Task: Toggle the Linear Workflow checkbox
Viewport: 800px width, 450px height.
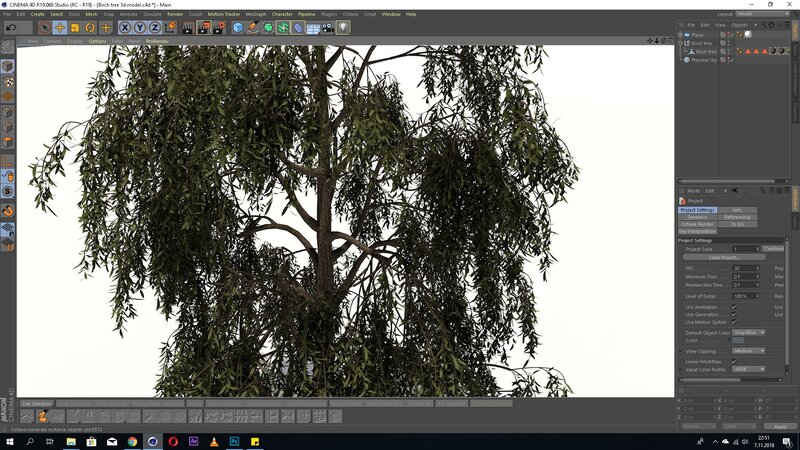Action: click(734, 361)
